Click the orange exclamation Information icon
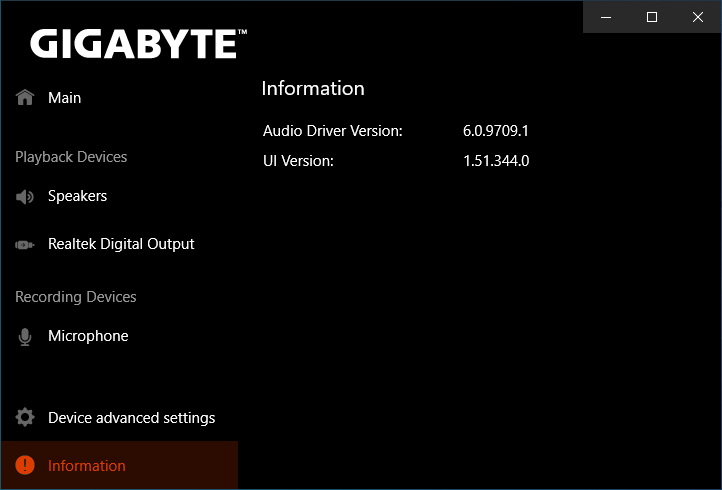The height and width of the screenshot is (490, 722). click(25, 466)
